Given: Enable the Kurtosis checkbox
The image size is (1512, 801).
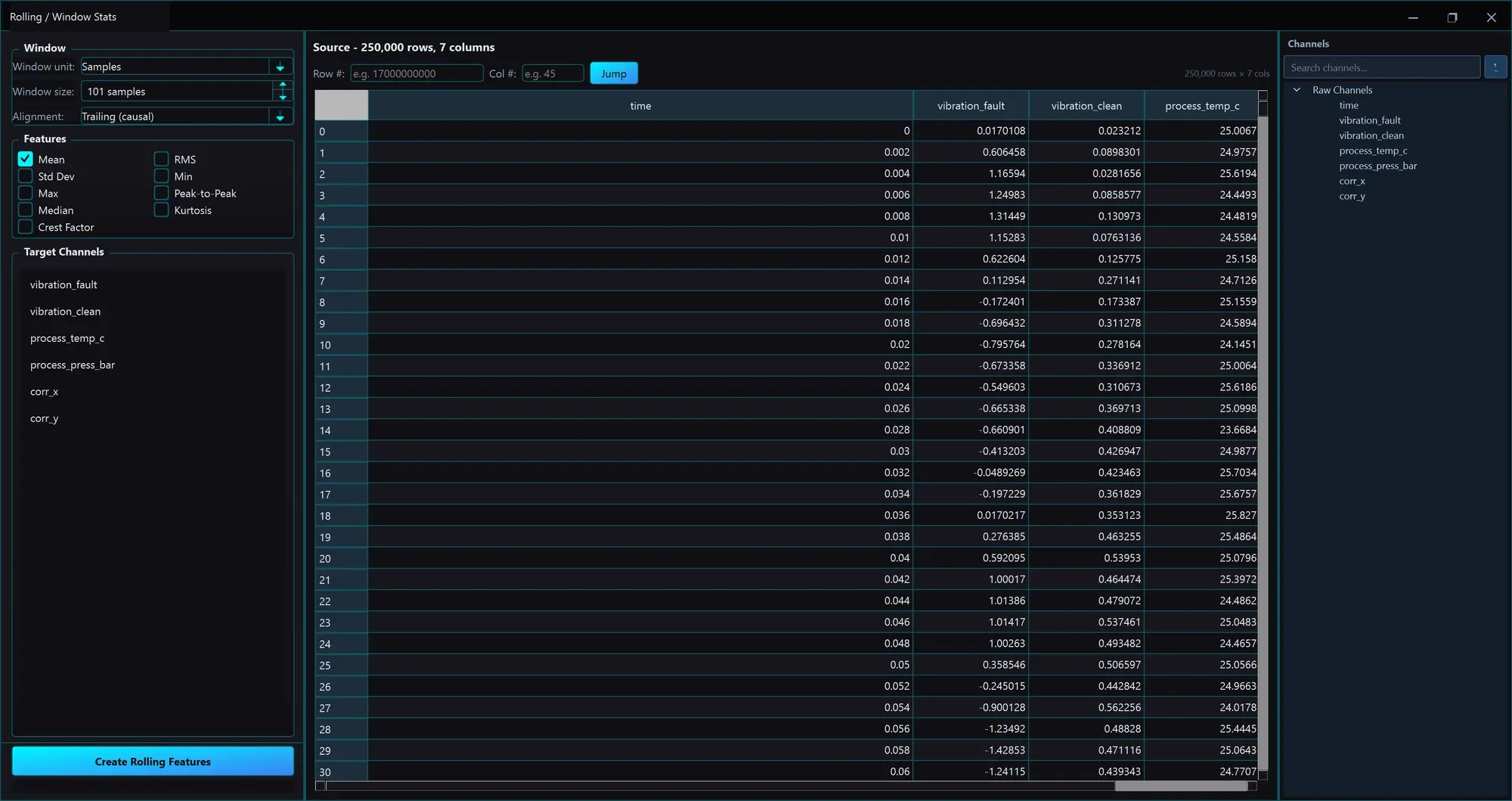Looking at the screenshot, I should tap(161, 210).
